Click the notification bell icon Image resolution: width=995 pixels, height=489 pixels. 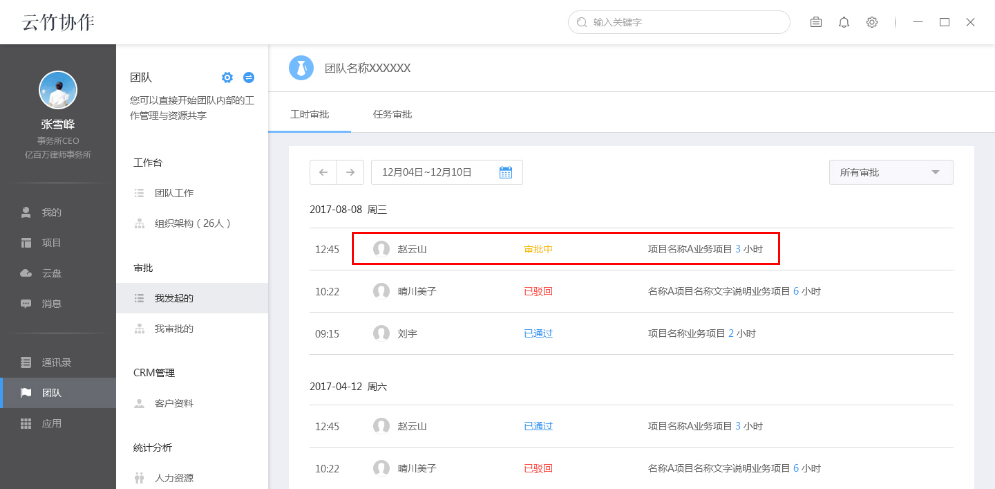[844, 22]
